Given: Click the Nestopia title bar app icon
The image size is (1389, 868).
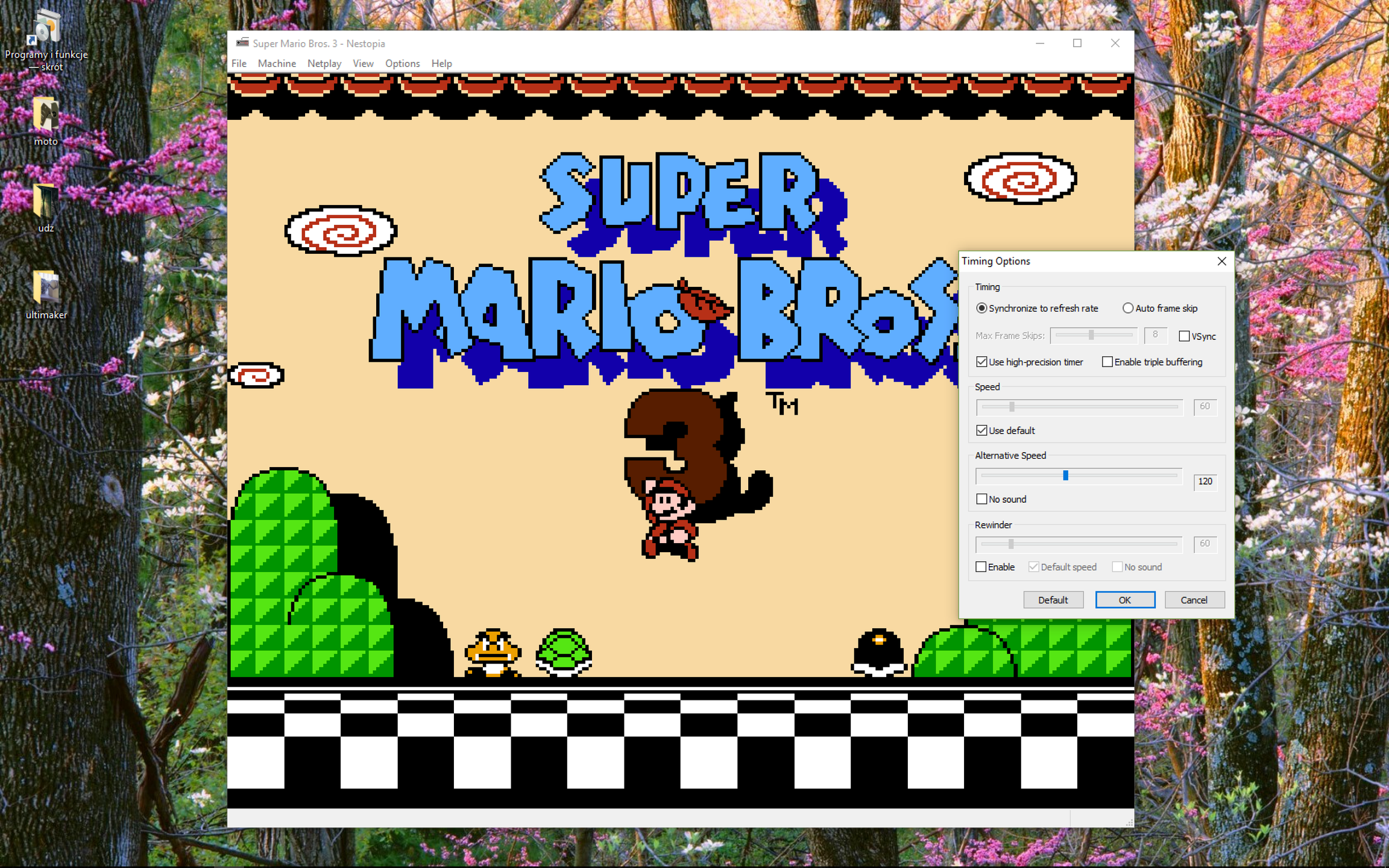Looking at the screenshot, I should click(242, 43).
